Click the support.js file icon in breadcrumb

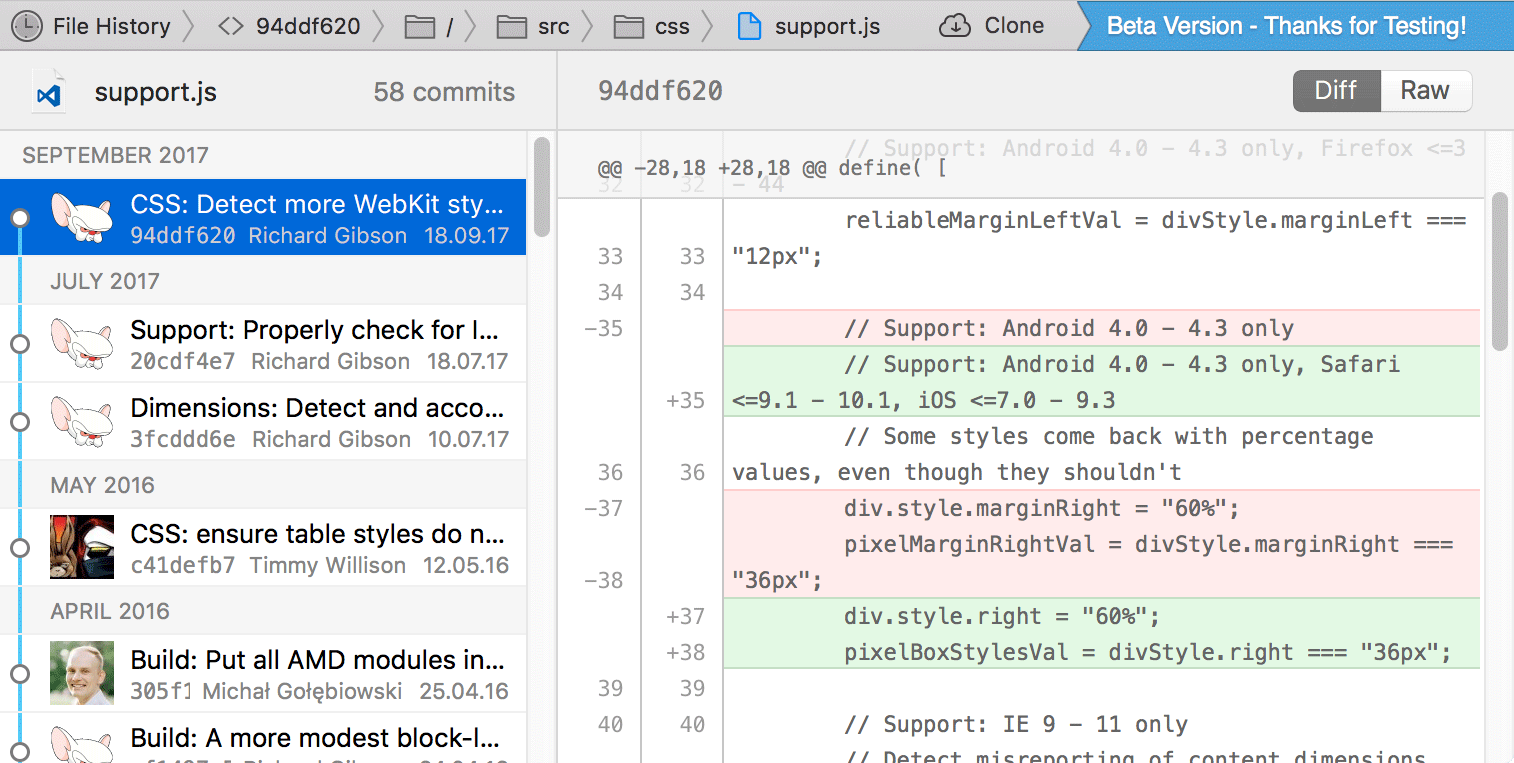click(749, 26)
